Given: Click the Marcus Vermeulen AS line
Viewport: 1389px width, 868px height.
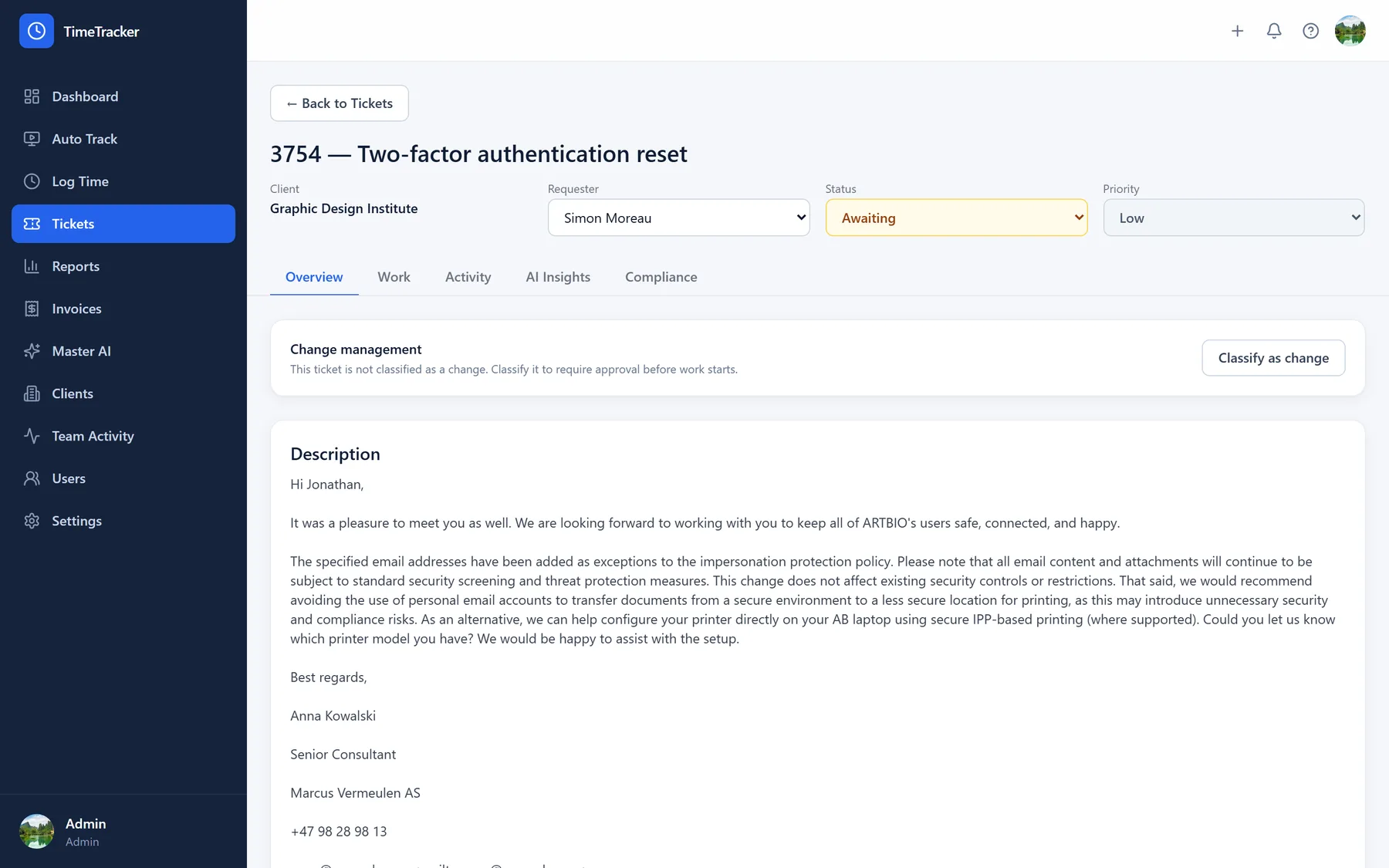Looking at the screenshot, I should click(355, 793).
